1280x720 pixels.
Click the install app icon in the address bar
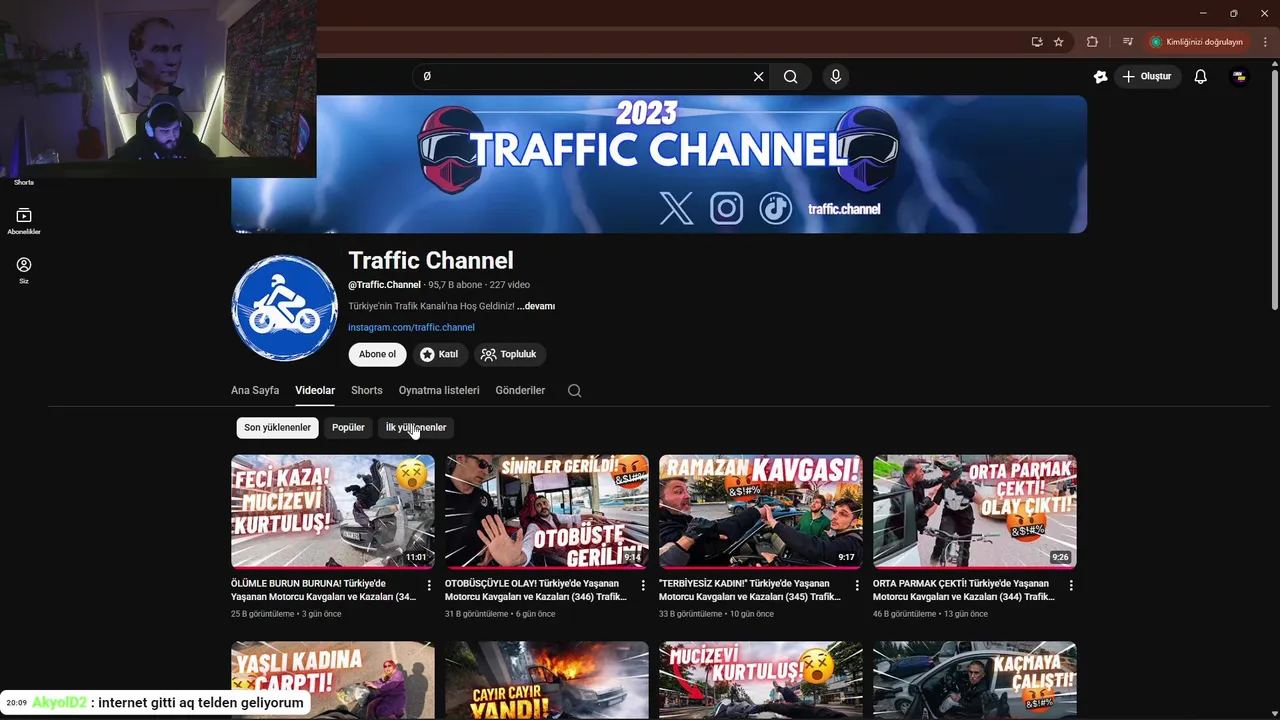pos(1037,42)
